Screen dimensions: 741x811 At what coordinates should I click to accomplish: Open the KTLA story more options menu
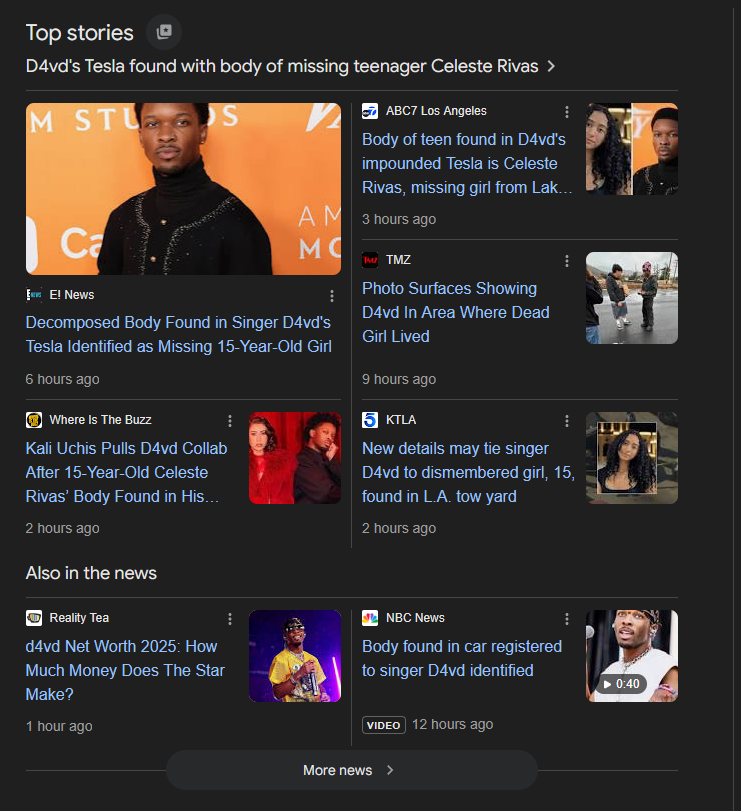tap(567, 420)
